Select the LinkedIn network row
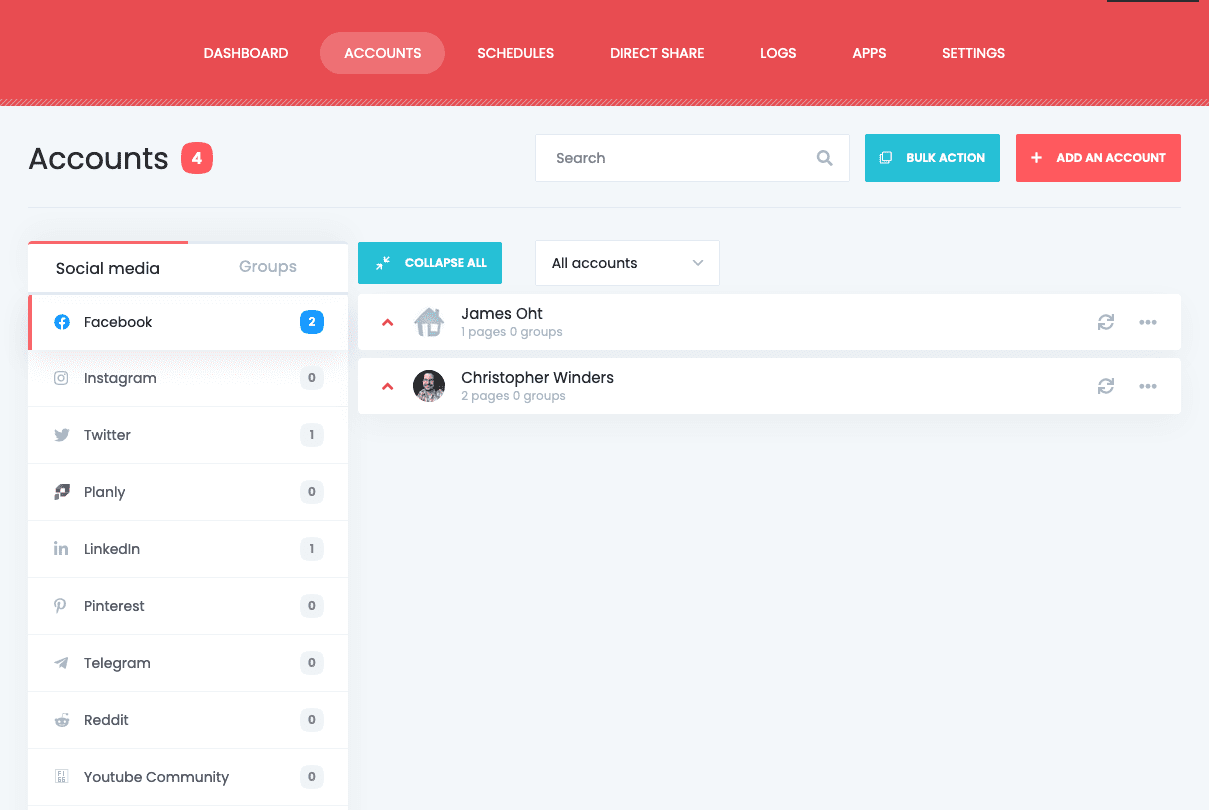Image resolution: width=1209 pixels, height=810 pixels. tap(188, 549)
